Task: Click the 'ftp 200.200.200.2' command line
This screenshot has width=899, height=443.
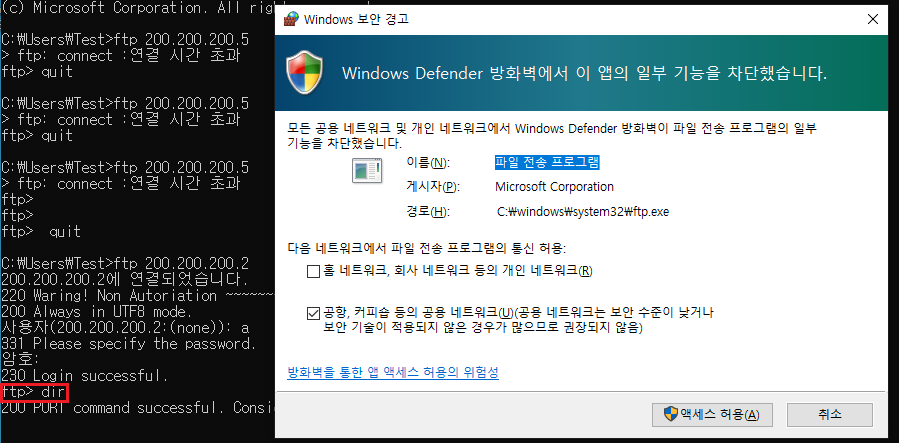Action: [x=125, y=264]
